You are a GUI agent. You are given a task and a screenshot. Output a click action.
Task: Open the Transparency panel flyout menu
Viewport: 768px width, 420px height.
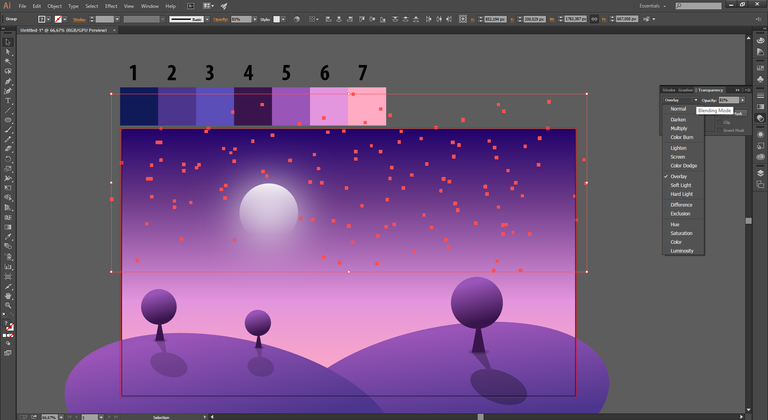point(746,90)
